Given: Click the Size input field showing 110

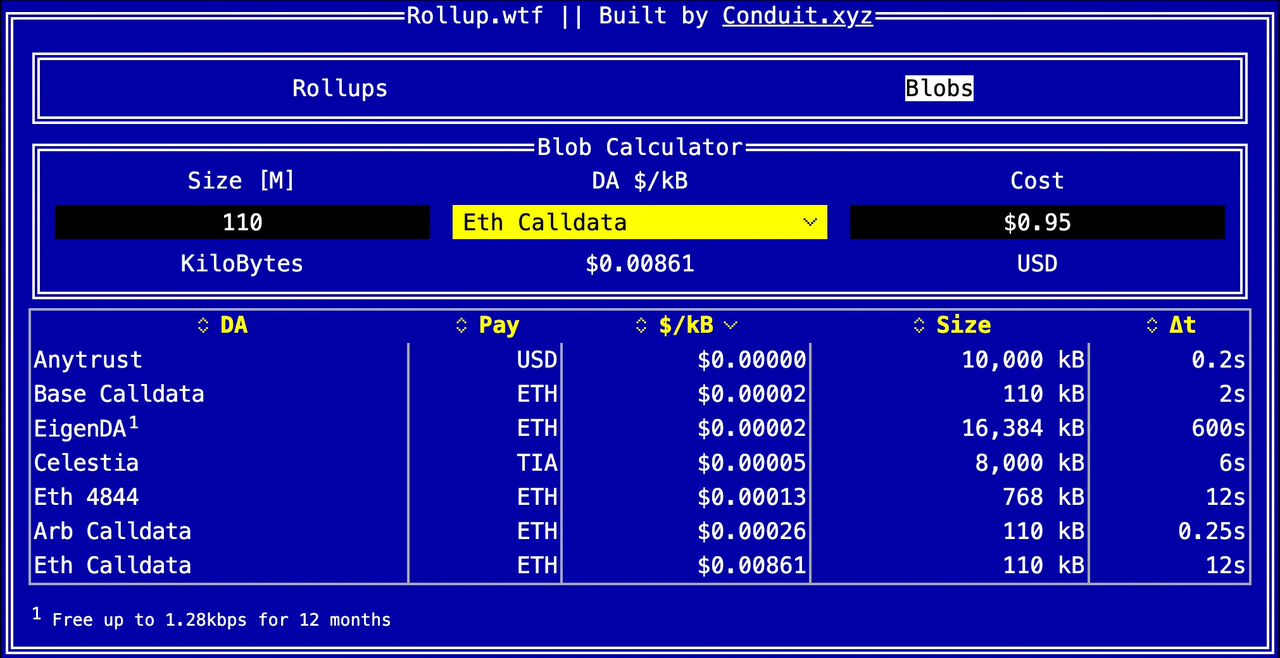Looking at the screenshot, I should [242, 222].
